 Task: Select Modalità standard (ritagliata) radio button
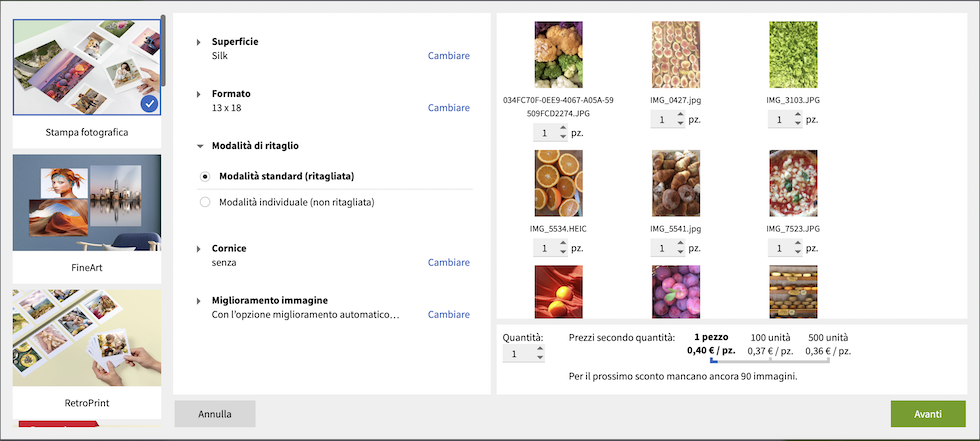pyautogui.click(x=205, y=176)
